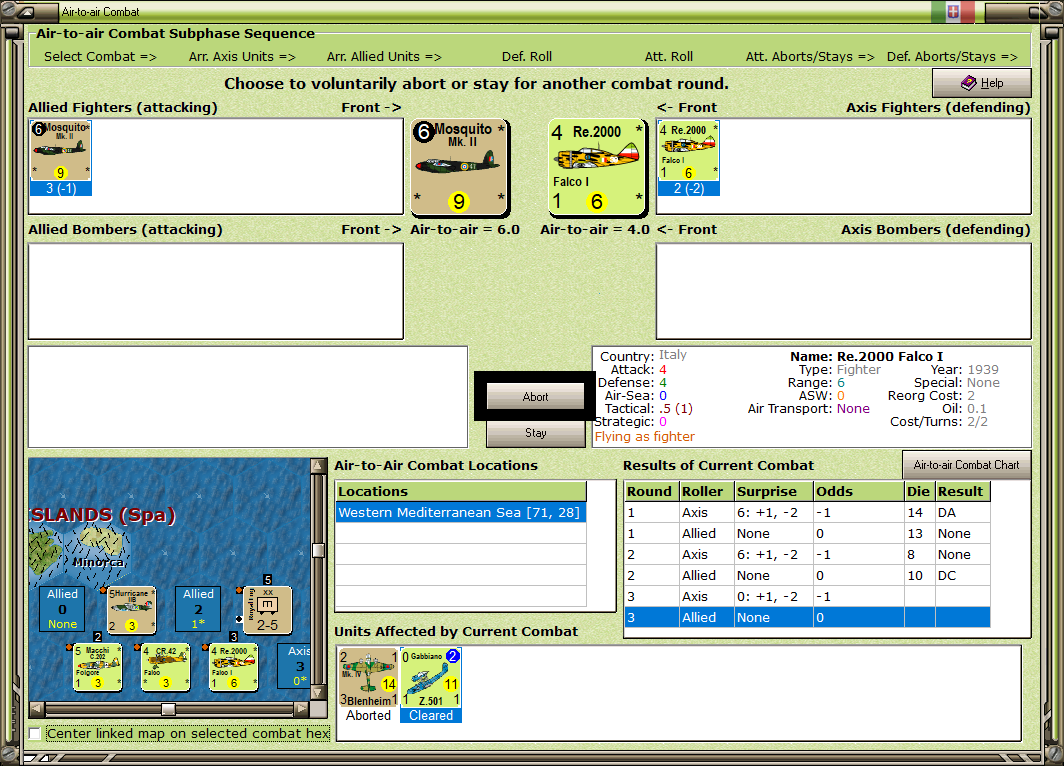Click the Att. Aborts/Stays subphase step
The image size is (1064, 766).
point(810,57)
